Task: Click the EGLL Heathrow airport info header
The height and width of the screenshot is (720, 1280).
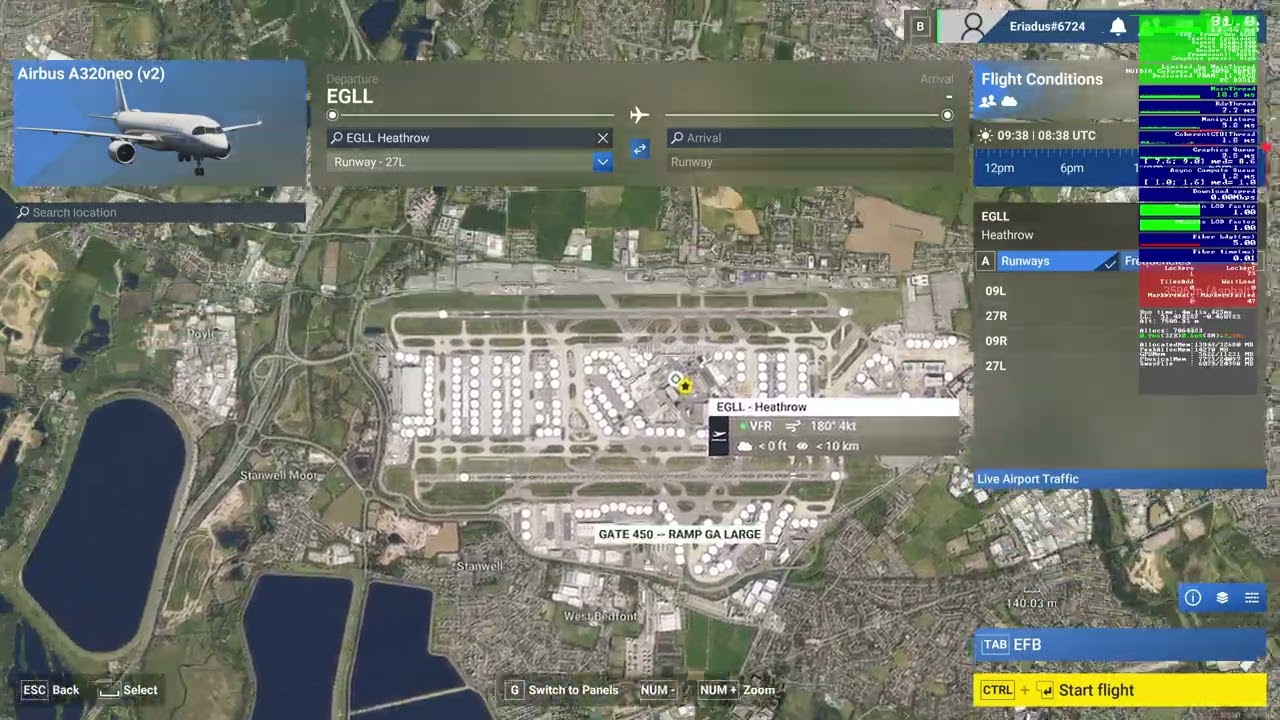Action: pyautogui.click(x=1007, y=226)
